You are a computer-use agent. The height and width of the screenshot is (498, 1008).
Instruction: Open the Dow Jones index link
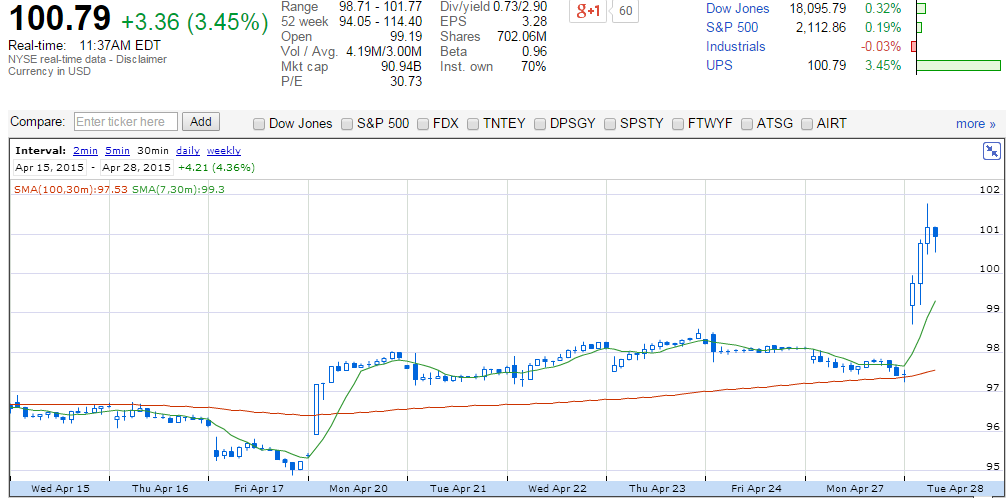click(737, 9)
